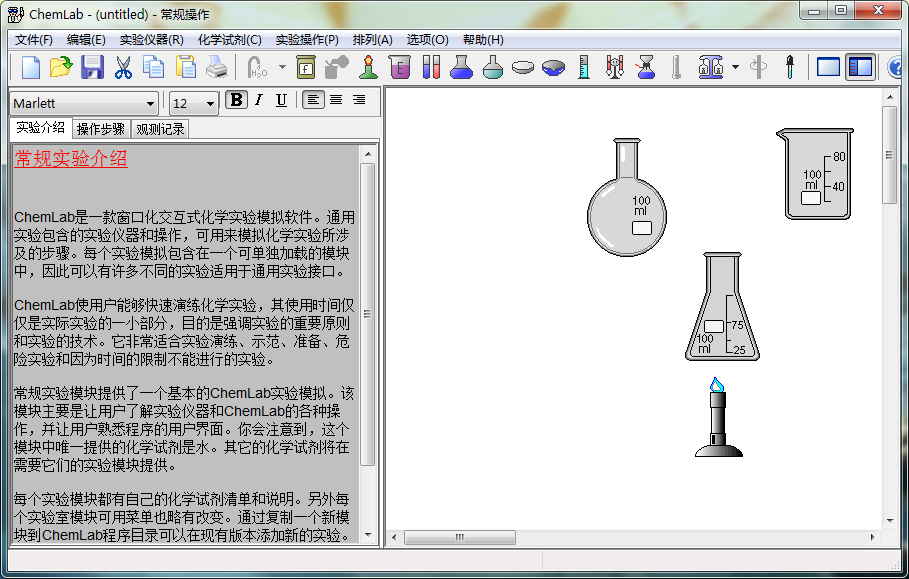Click the lab area horizontal scrollbar thumb
The height and width of the screenshot is (579, 909).
coord(460,537)
